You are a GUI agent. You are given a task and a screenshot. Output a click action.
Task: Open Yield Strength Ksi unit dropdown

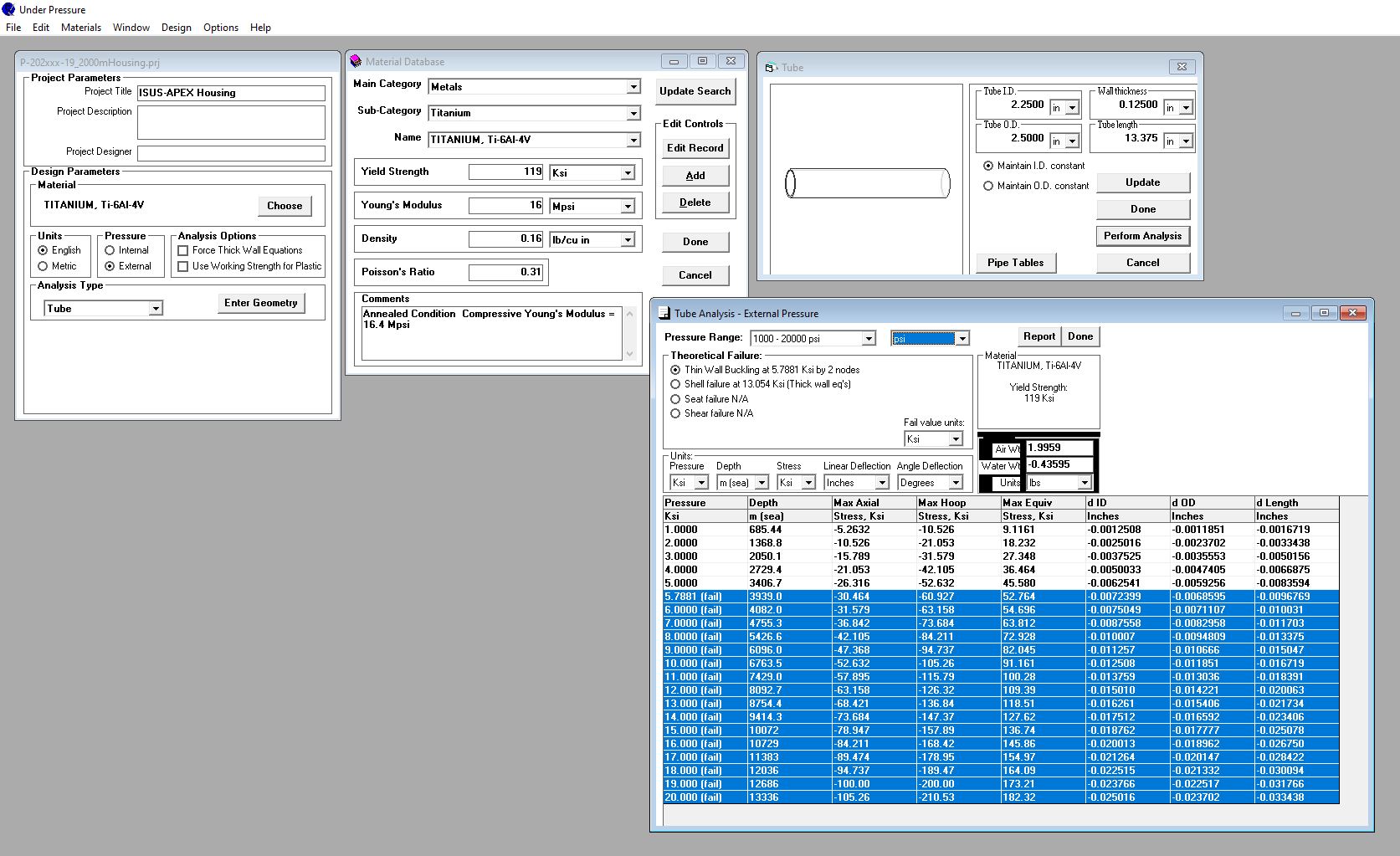pyautogui.click(x=628, y=172)
